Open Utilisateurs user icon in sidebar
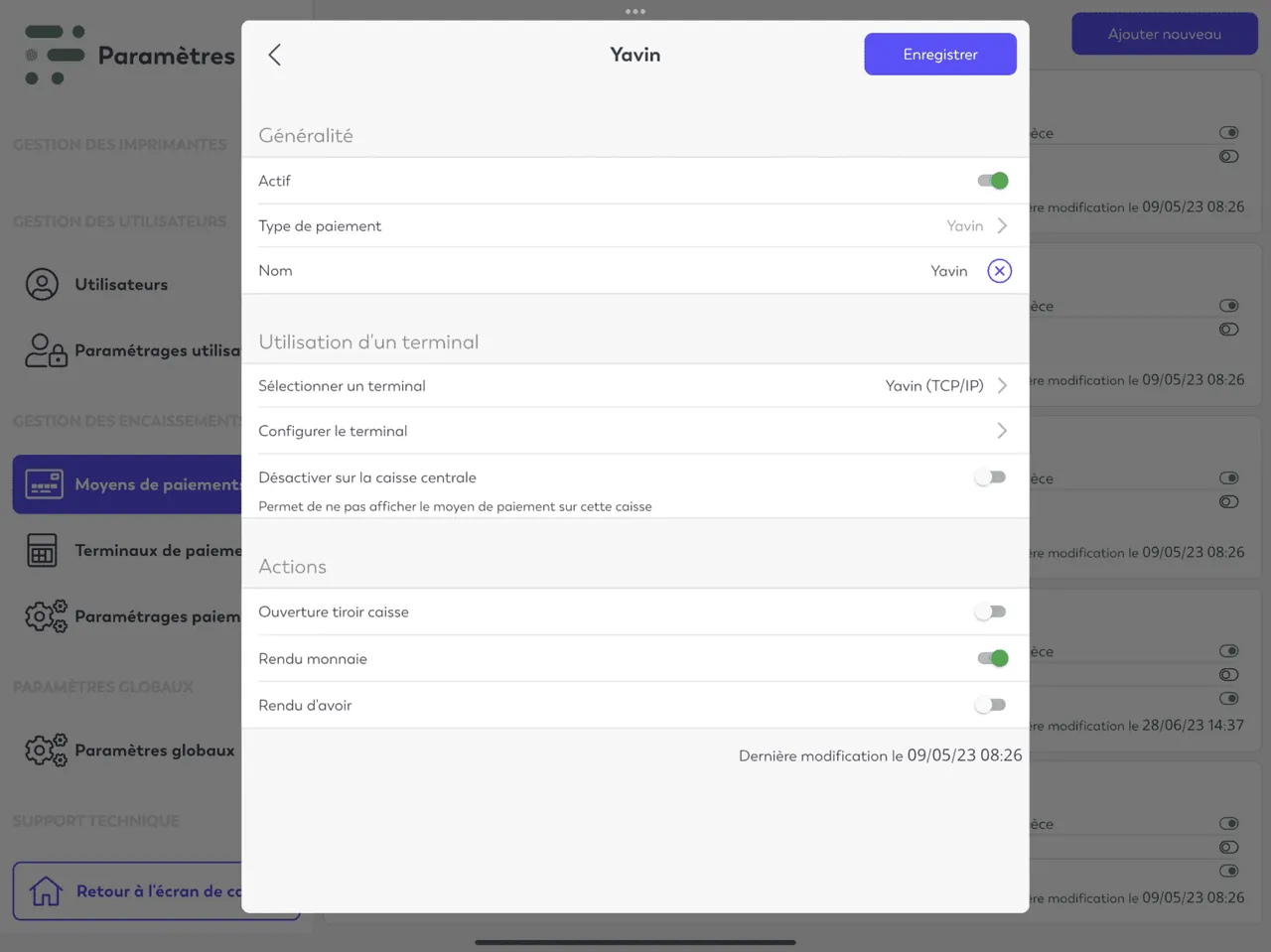 click(42, 285)
